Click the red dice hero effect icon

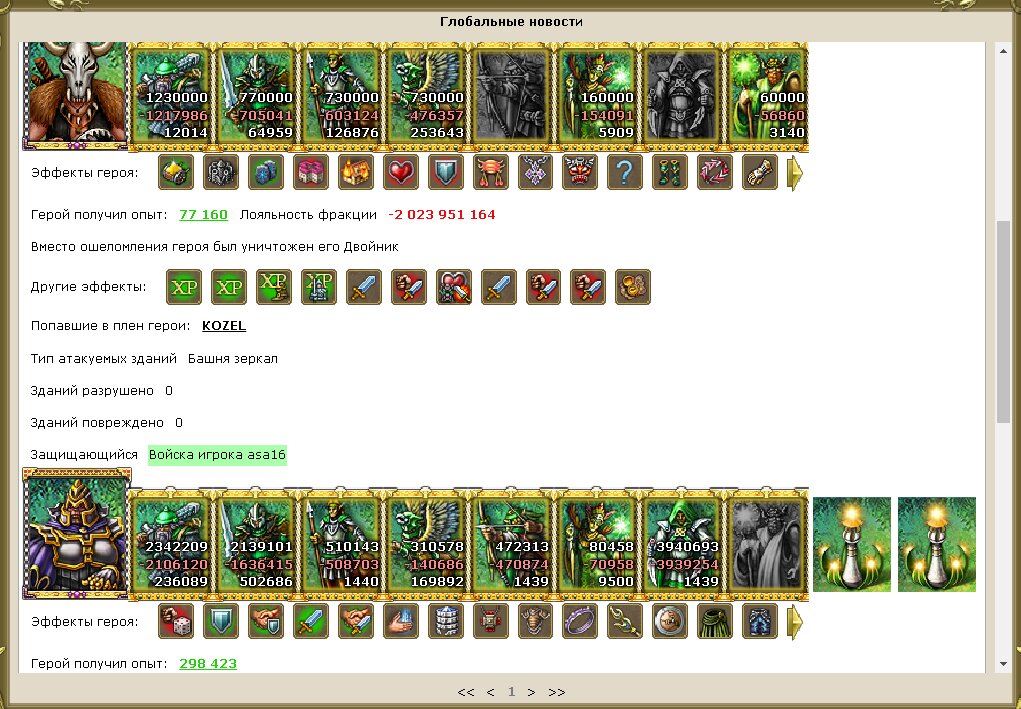coord(176,622)
